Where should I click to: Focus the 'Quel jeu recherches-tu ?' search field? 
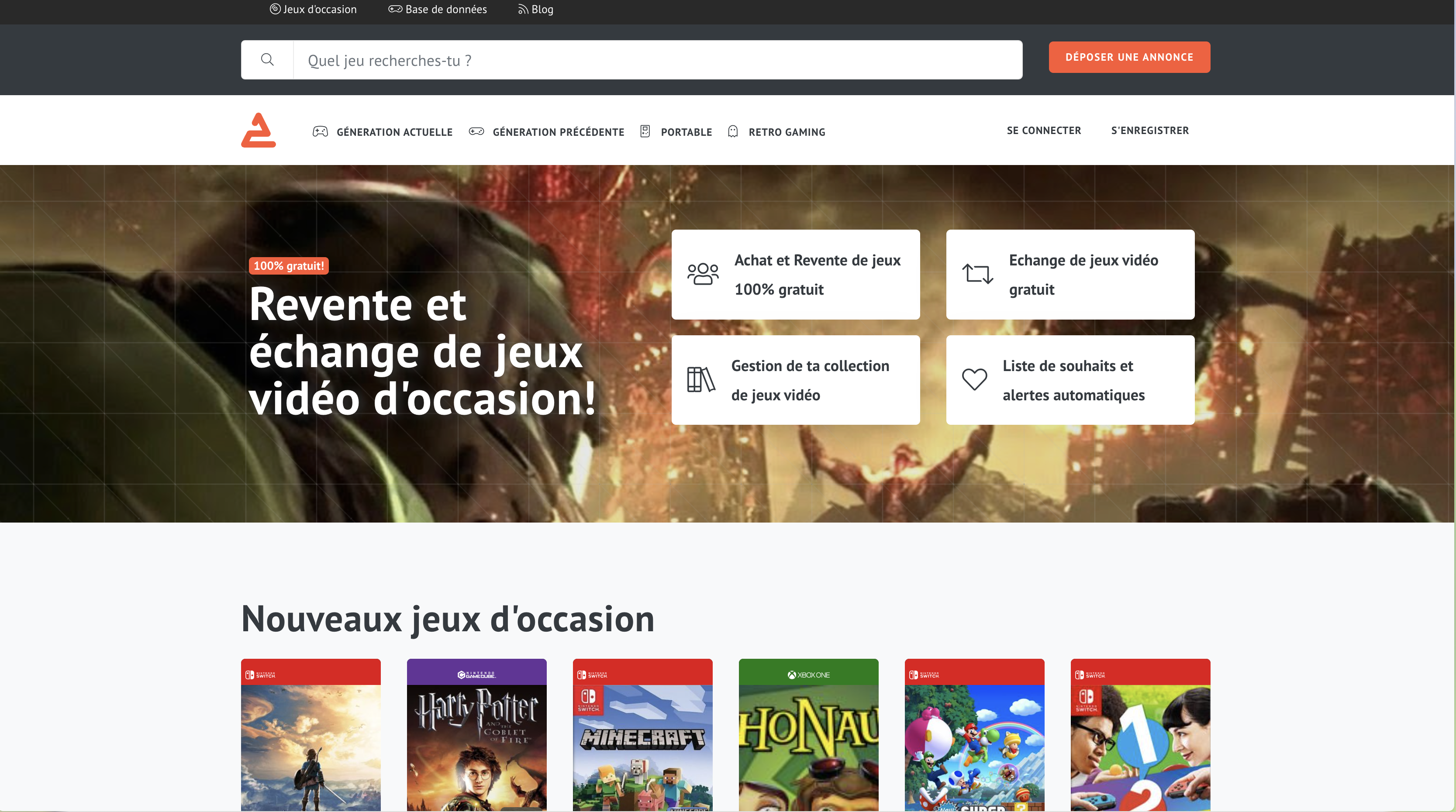click(657, 60)
